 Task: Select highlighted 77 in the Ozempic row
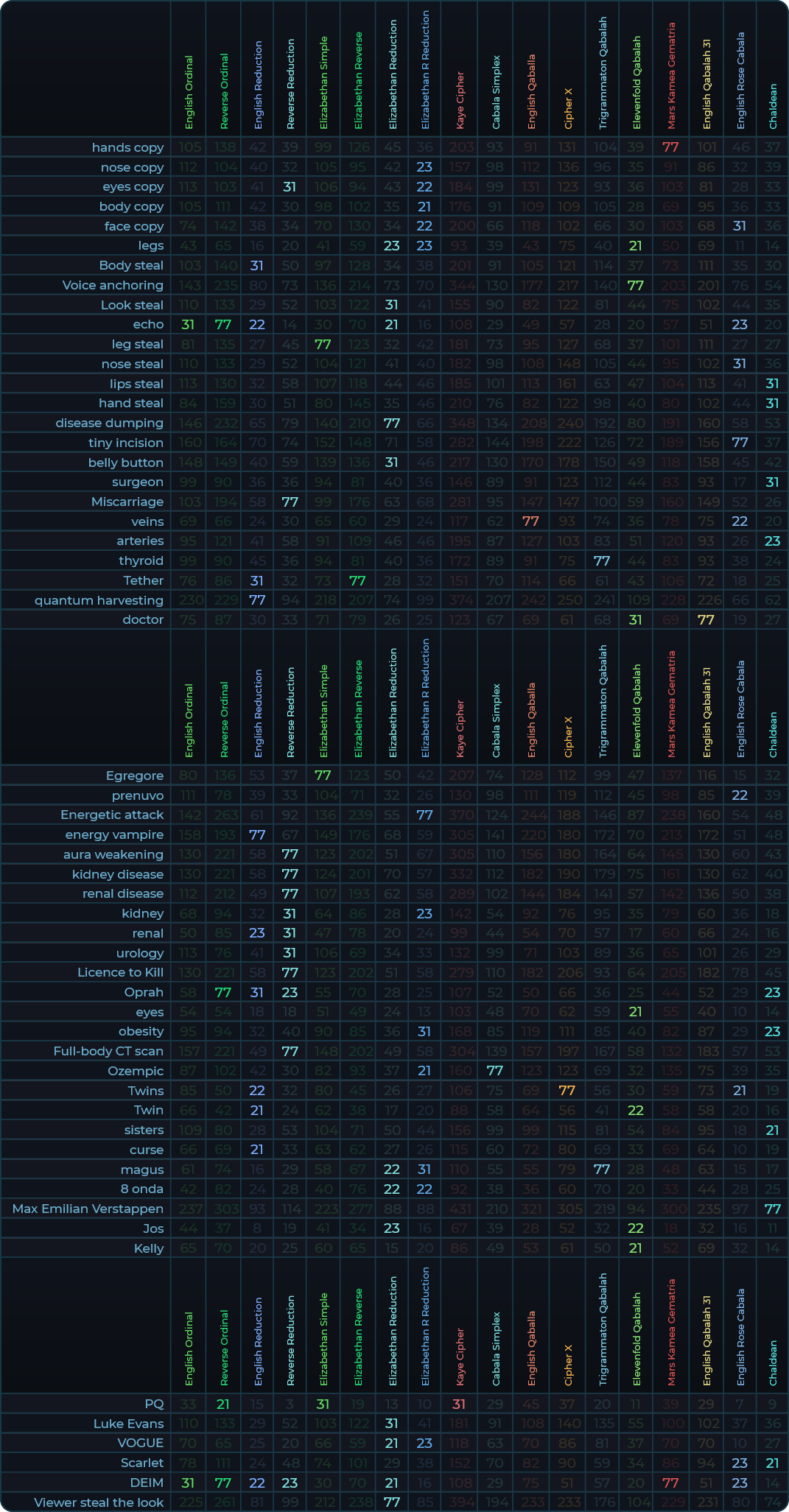coord(495,1071)
